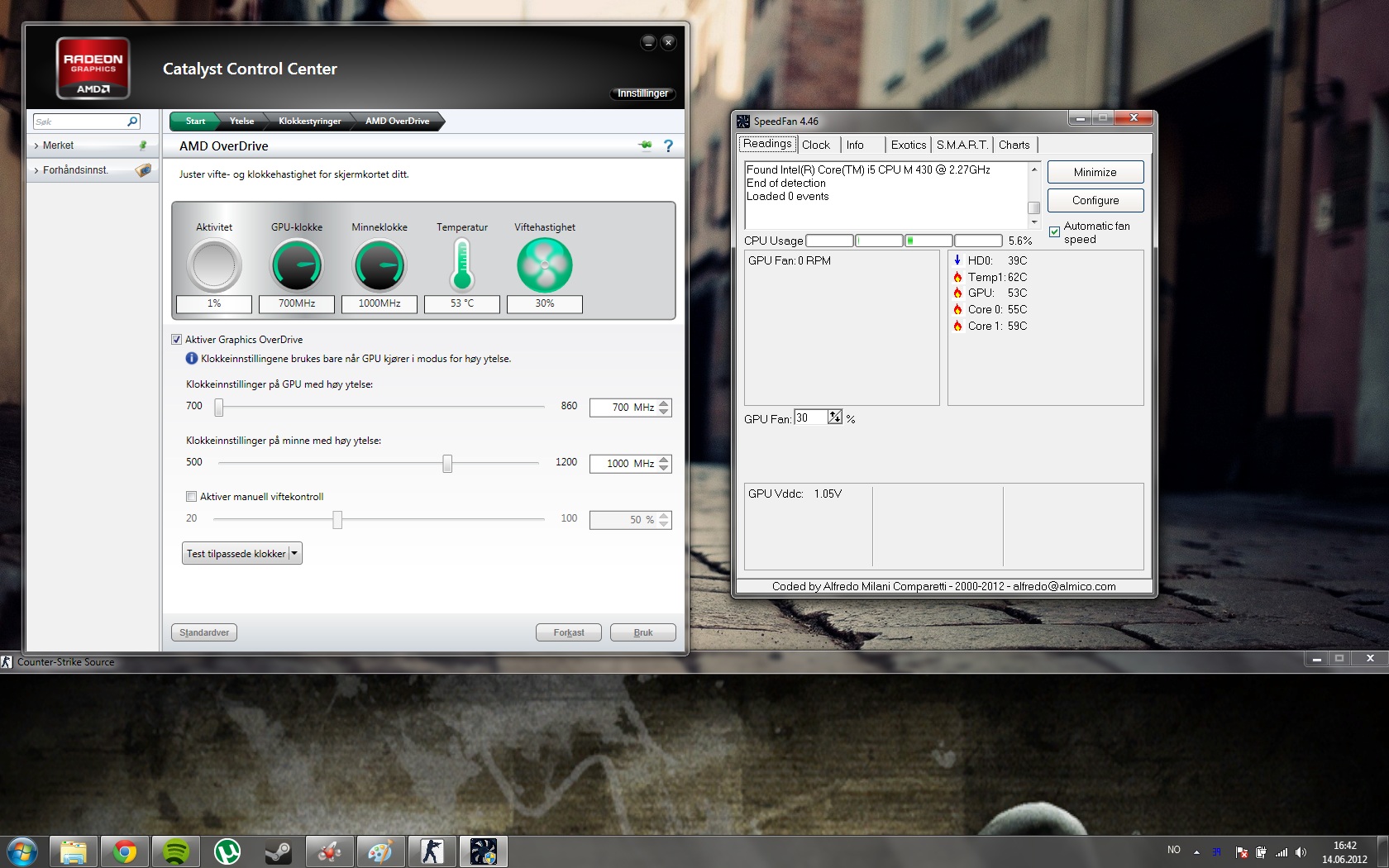The height and width of the screenshot is (868, 1389).
Task: Switch to the Clock tab in SpeedFan
Action: click(x=816, y=145)
